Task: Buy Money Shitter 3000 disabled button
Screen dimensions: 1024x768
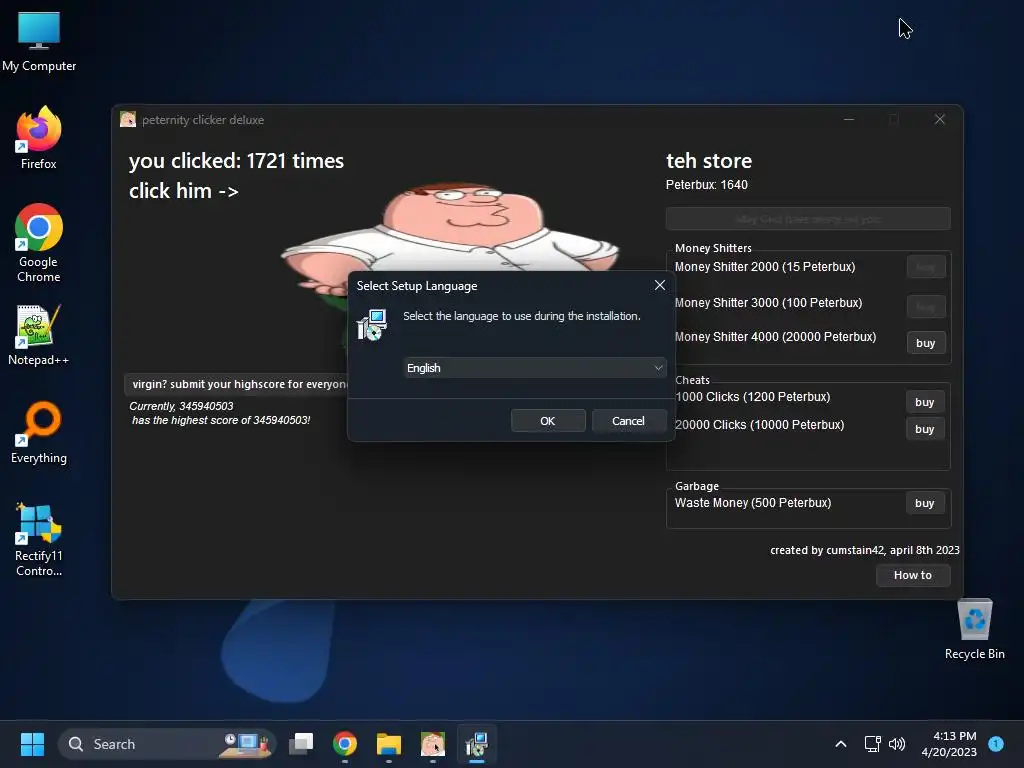Action: (x=925, y=306)
